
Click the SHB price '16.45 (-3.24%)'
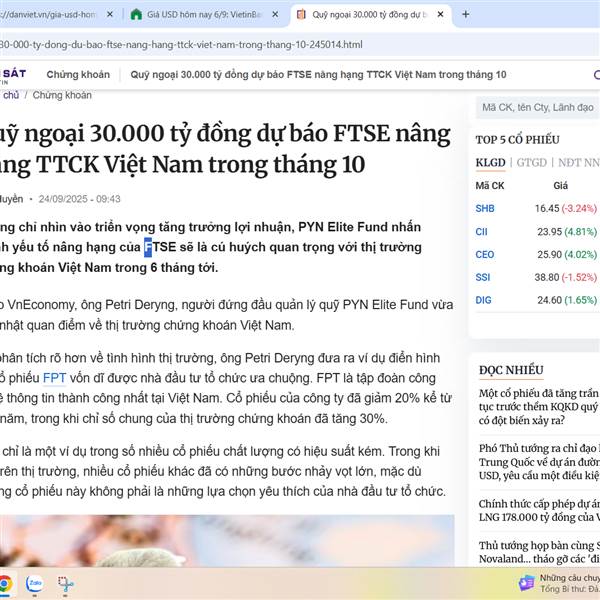566,209
